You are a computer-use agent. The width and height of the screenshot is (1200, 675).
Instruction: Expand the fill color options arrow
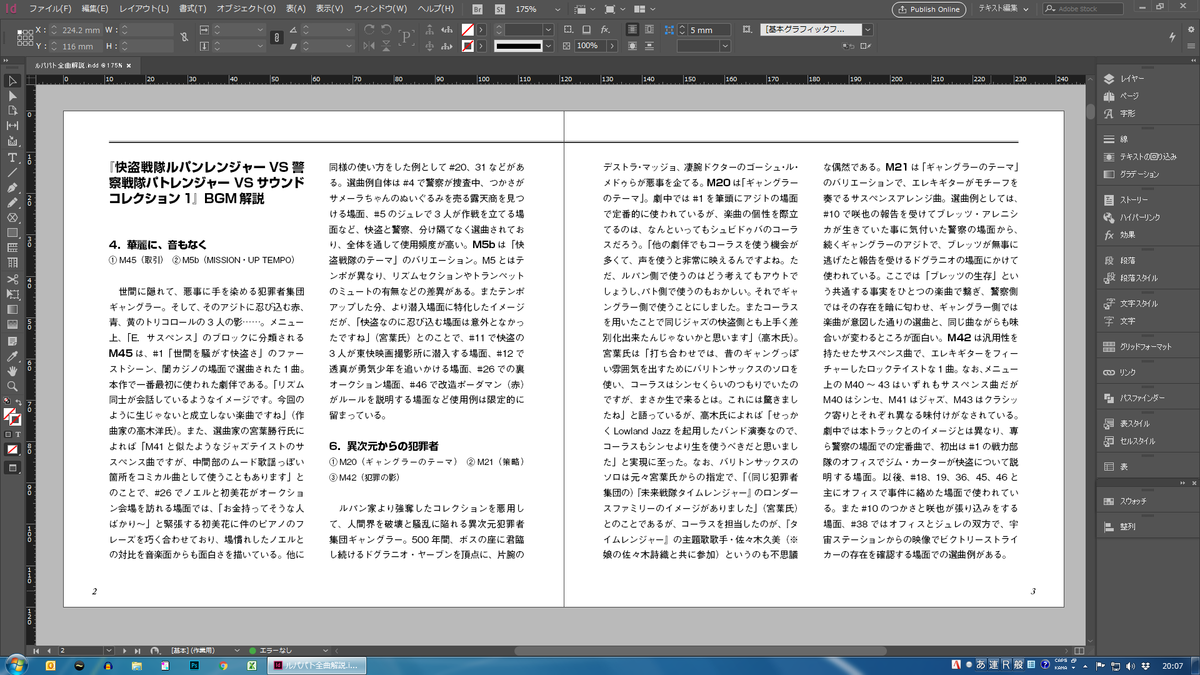click(481, 30)
